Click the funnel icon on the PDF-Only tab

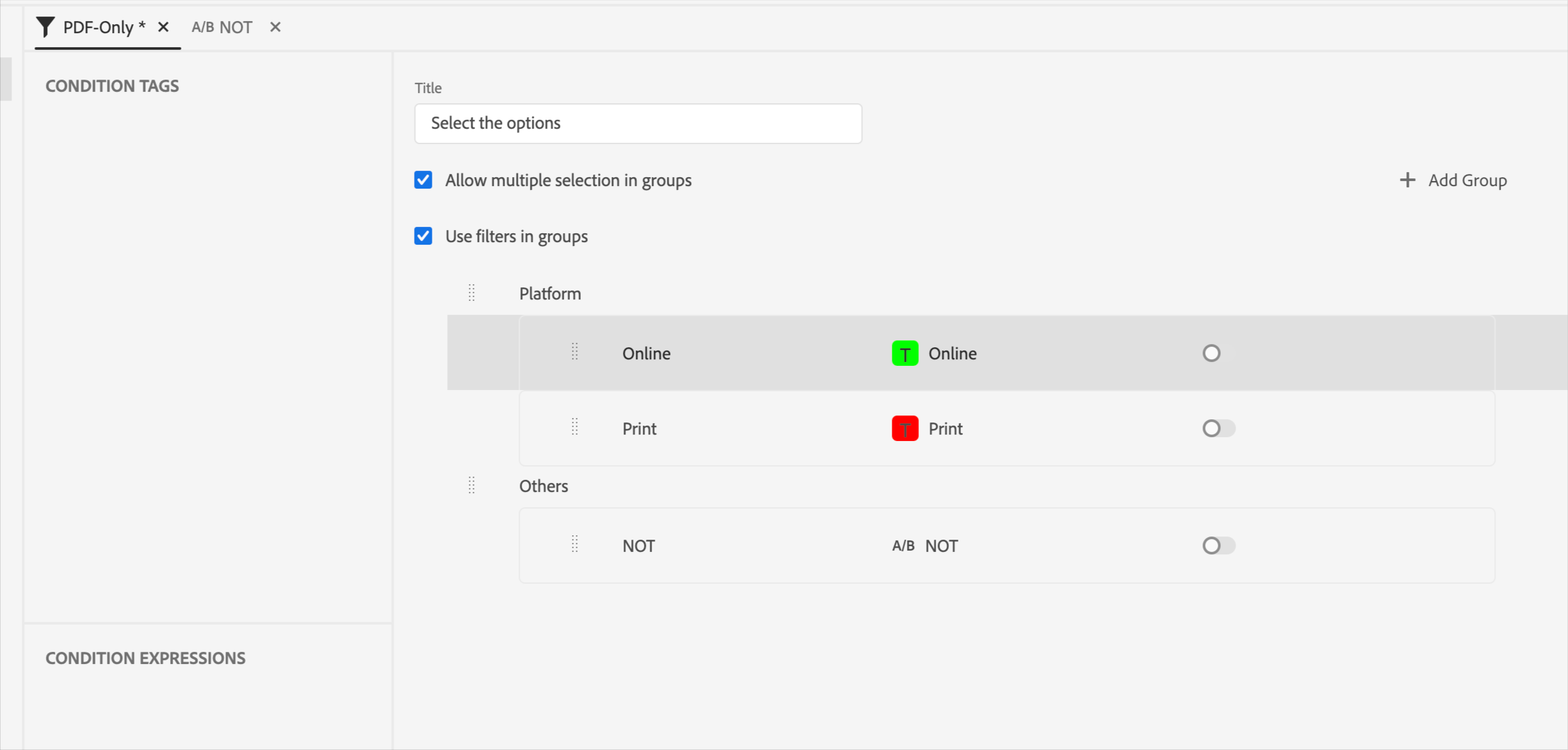pyautogui.click(x=45, y=27)
